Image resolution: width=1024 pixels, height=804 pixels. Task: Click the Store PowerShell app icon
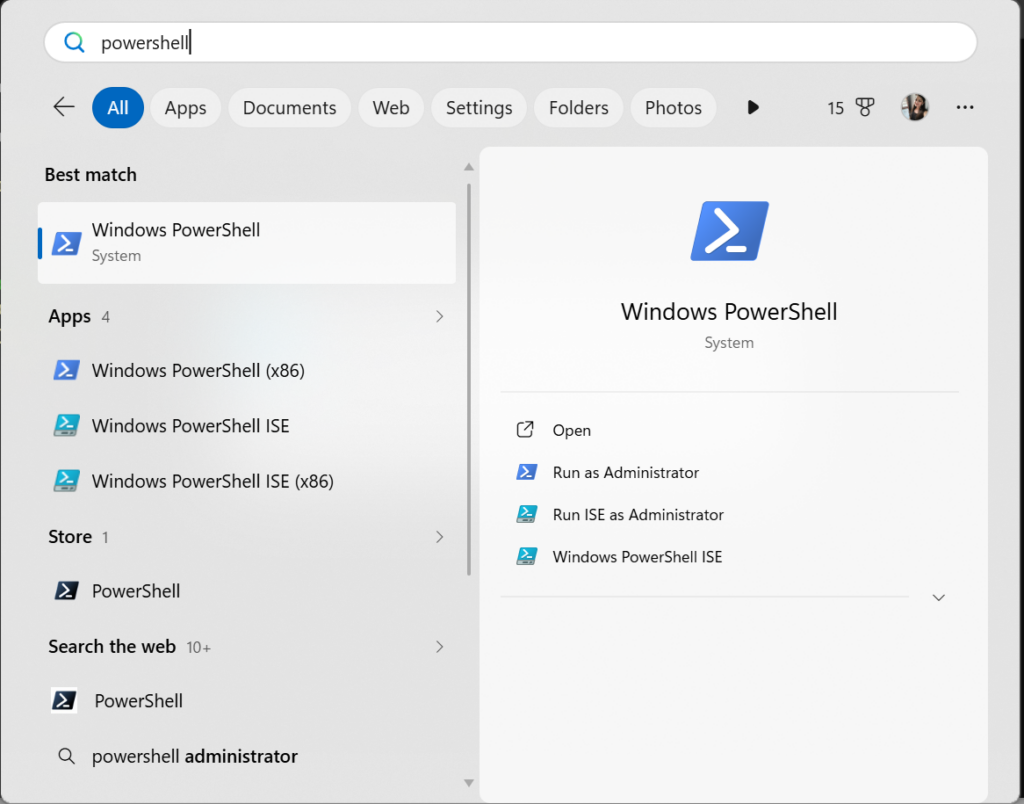tap(67, 590)
